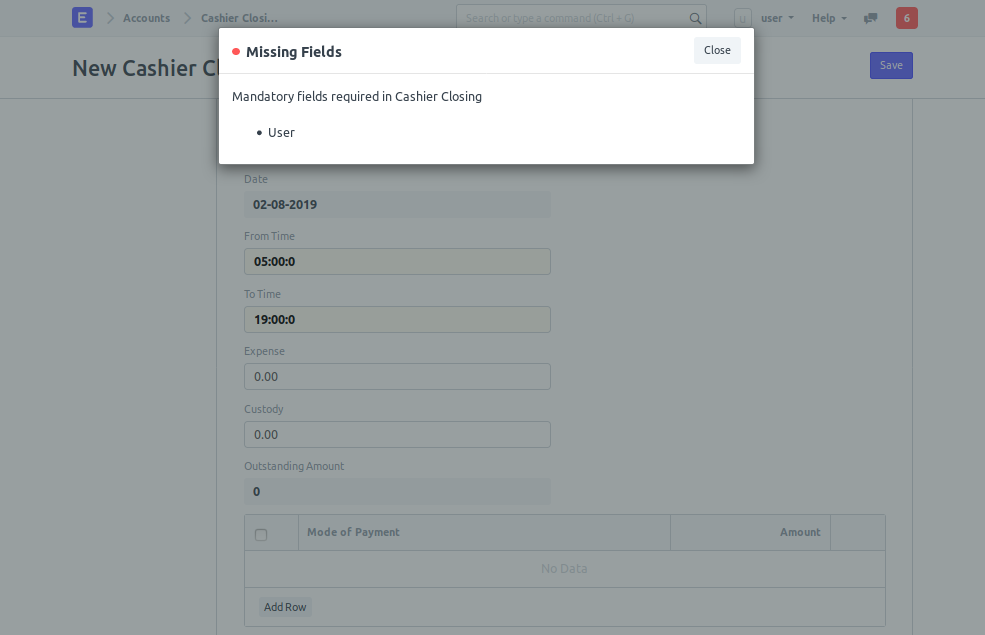Open the notifications badge showing 6

[x=906, y=18]
